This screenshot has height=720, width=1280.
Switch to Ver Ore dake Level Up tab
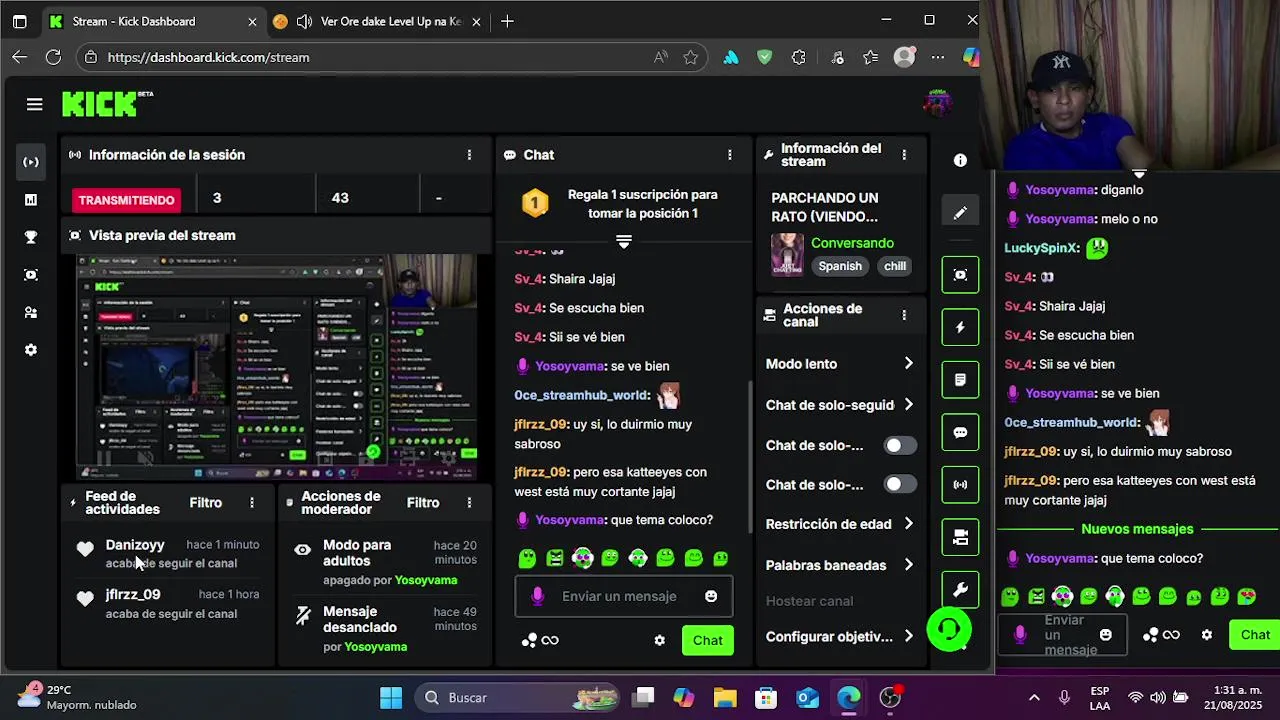click(x=376, y=21)
